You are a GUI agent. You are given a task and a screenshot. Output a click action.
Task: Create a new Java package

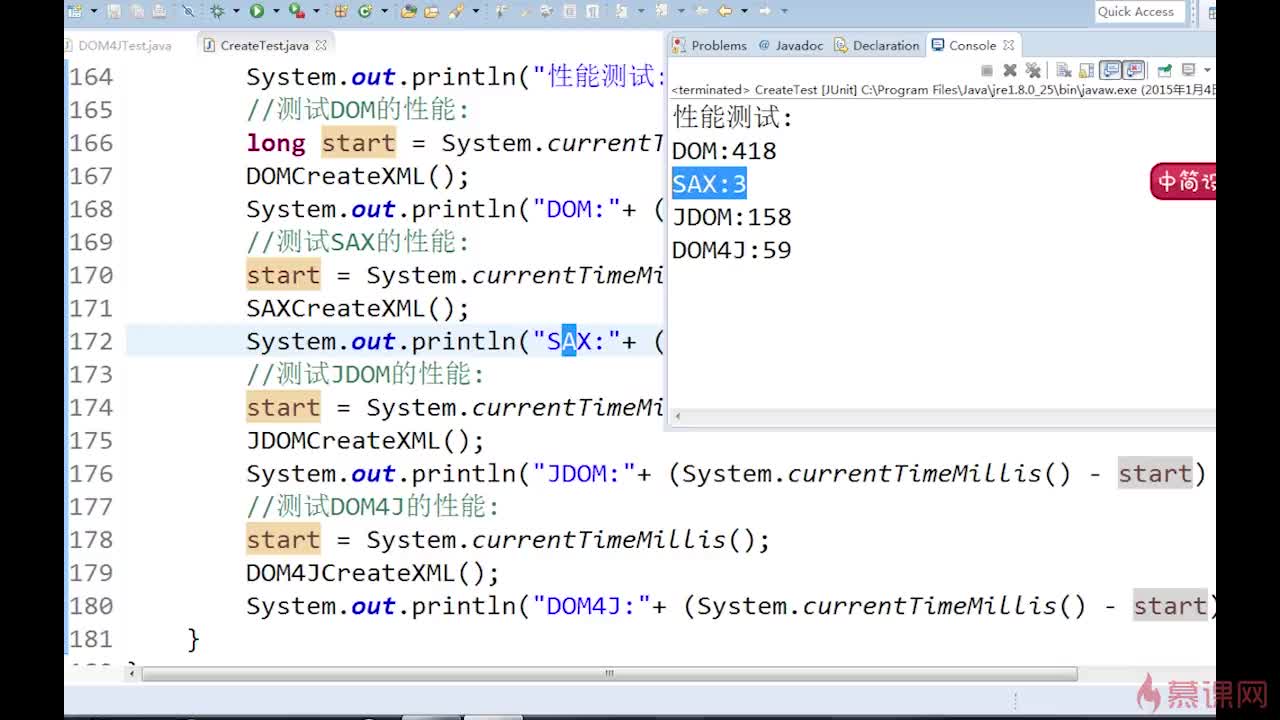click(x=341, y=12)
